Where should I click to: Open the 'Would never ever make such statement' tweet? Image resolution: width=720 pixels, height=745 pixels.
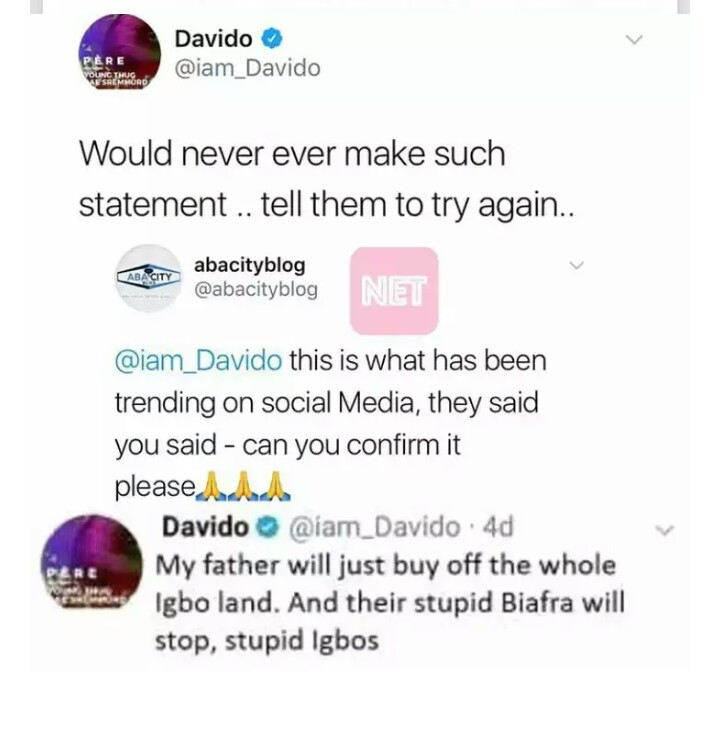click(x=326, y=179)
